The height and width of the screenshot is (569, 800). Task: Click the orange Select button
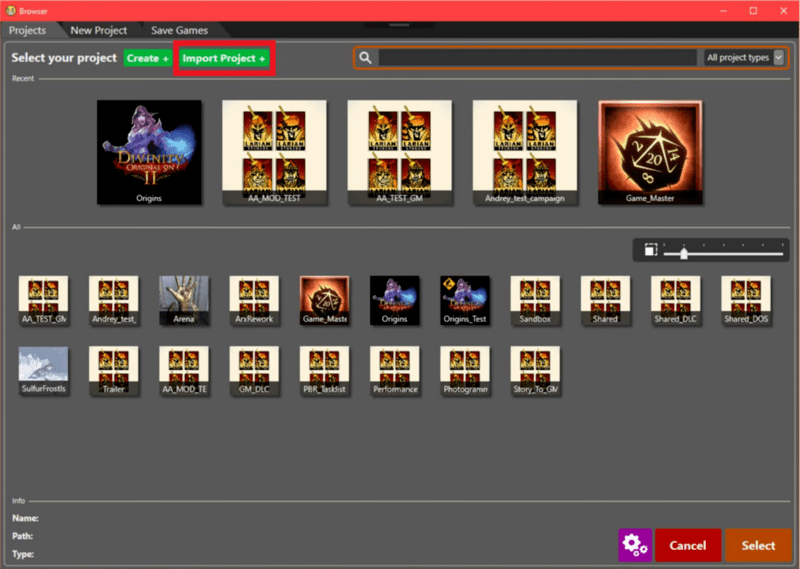[x=758, y=545]
